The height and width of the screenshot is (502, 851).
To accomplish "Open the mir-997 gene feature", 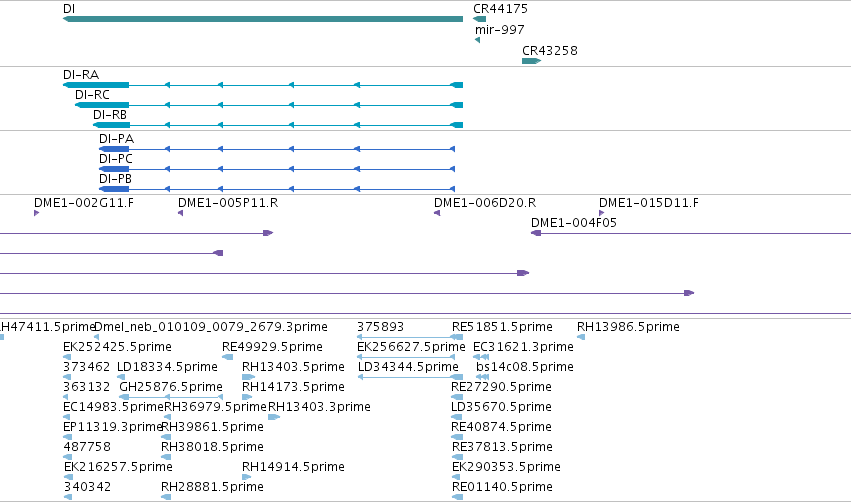I will (x=478, y=40).
